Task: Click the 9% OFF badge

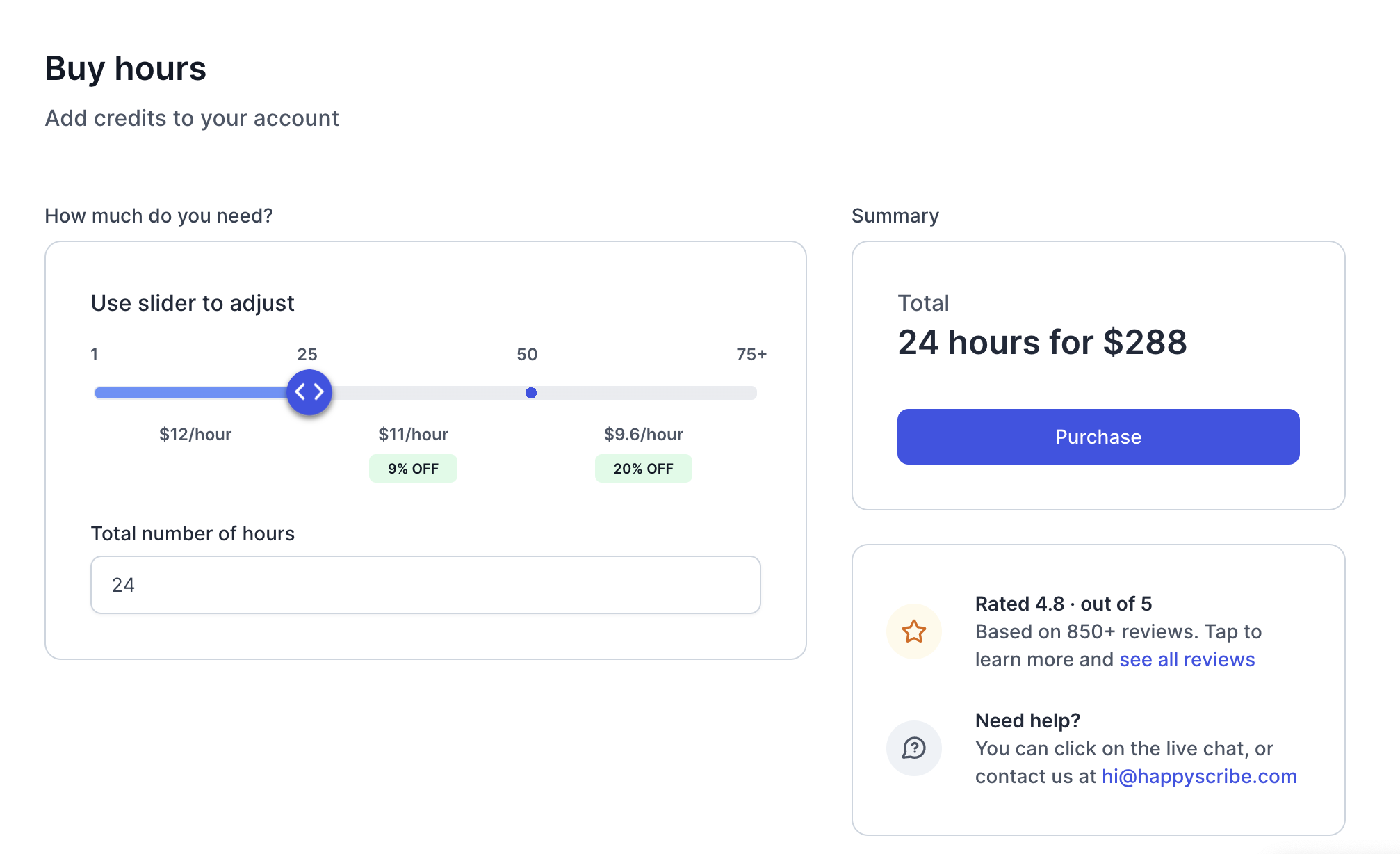Action: tap(413, 469)
